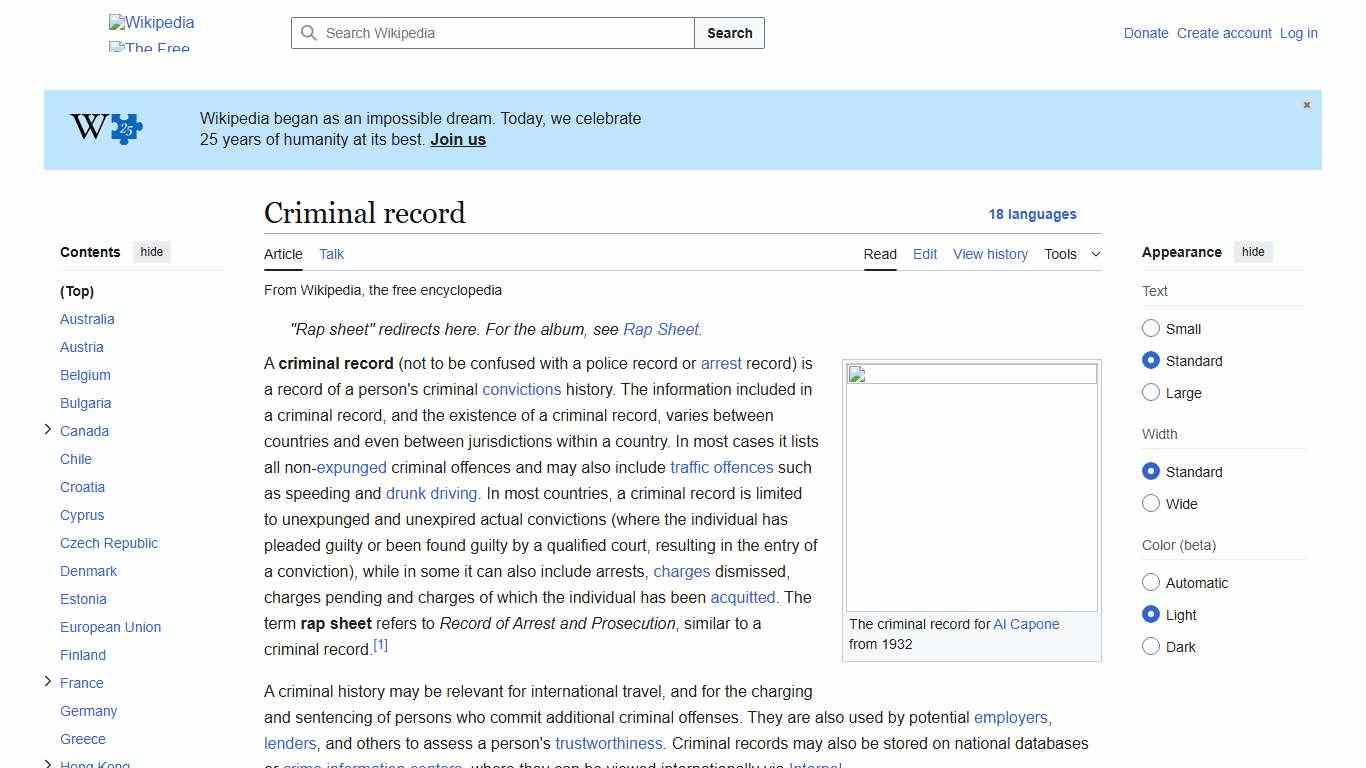This screenshot has height=768, width=1366.
Task: Switch to the Talk tab
Action: pyautogui.click(x=331, y=254)
